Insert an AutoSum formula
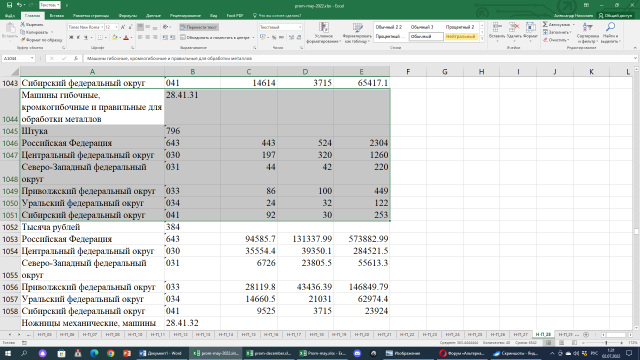 point(556,24)
